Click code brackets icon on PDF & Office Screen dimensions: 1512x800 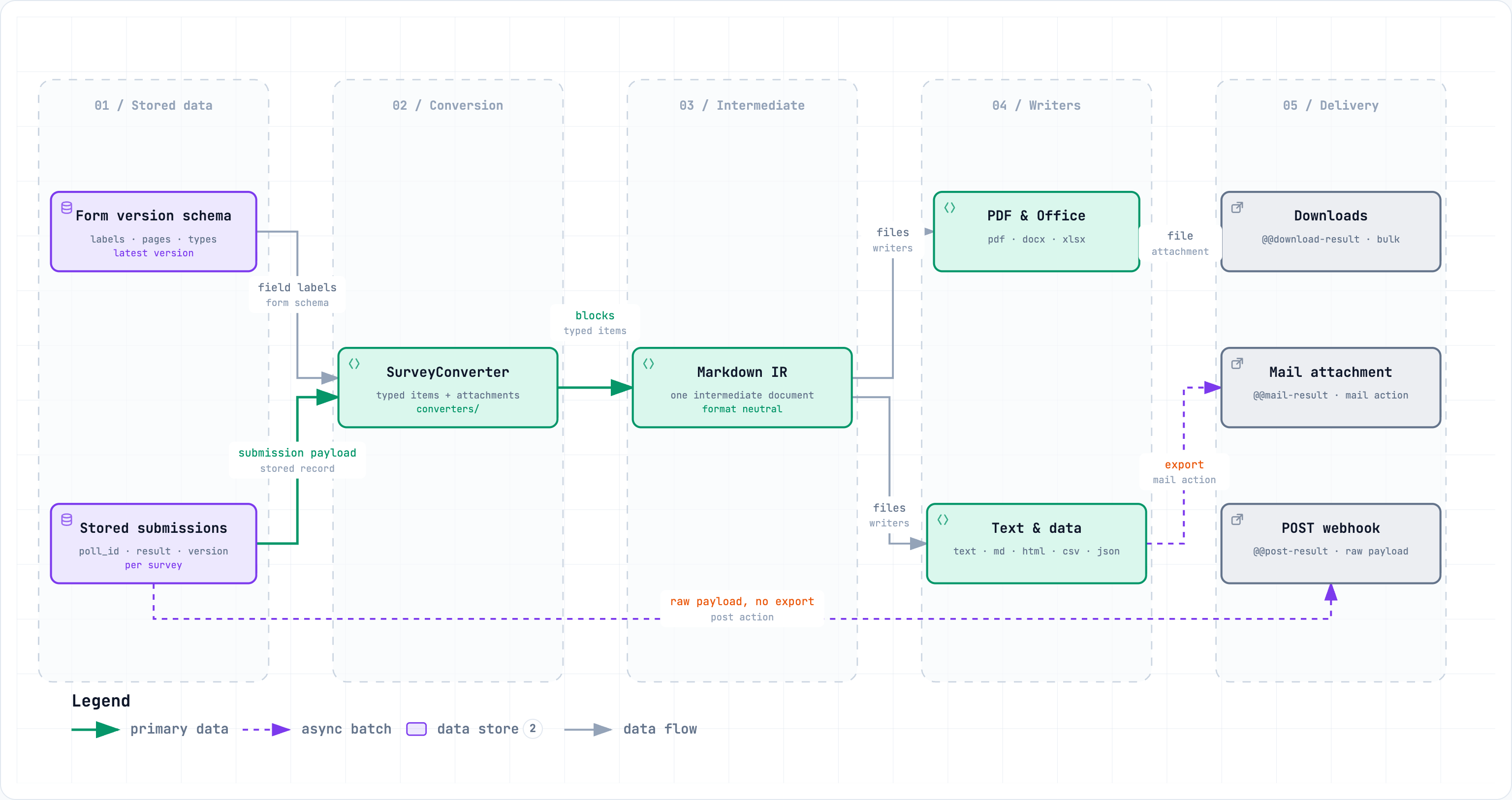(950, 208)
